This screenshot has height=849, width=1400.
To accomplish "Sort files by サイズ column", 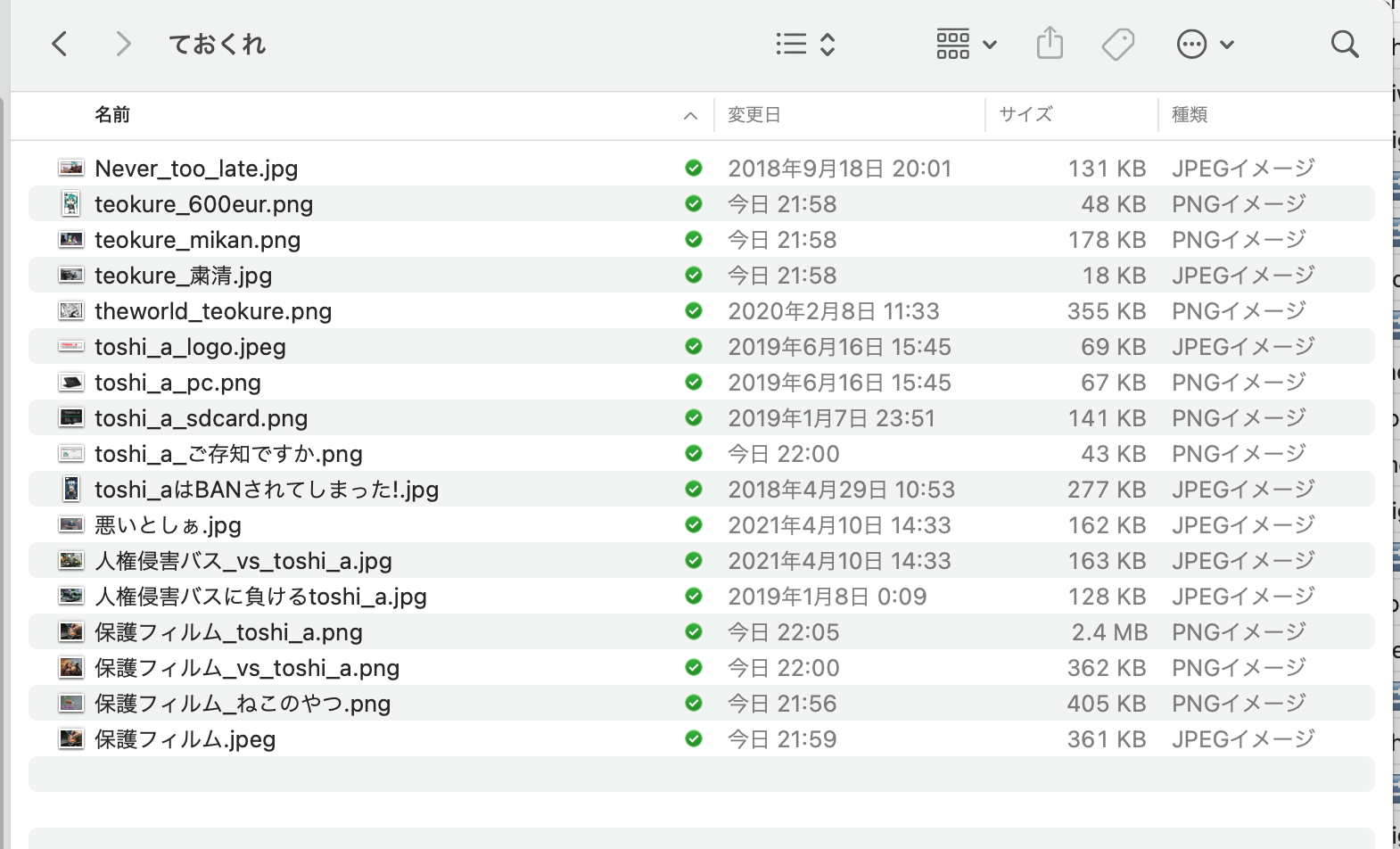I will [1025, 114].
